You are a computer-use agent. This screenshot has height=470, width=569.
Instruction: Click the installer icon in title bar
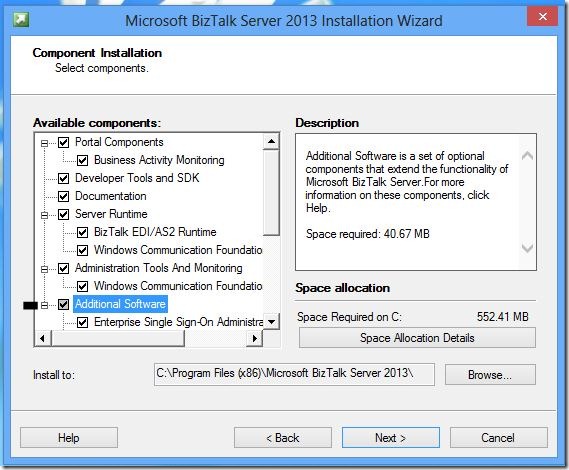[21, 20]
